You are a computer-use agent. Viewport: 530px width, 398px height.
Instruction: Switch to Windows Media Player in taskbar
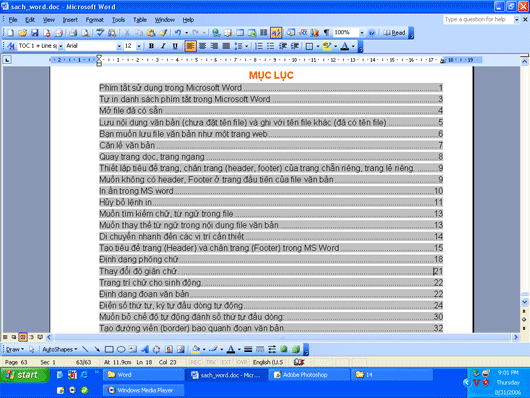coord(144,390)
